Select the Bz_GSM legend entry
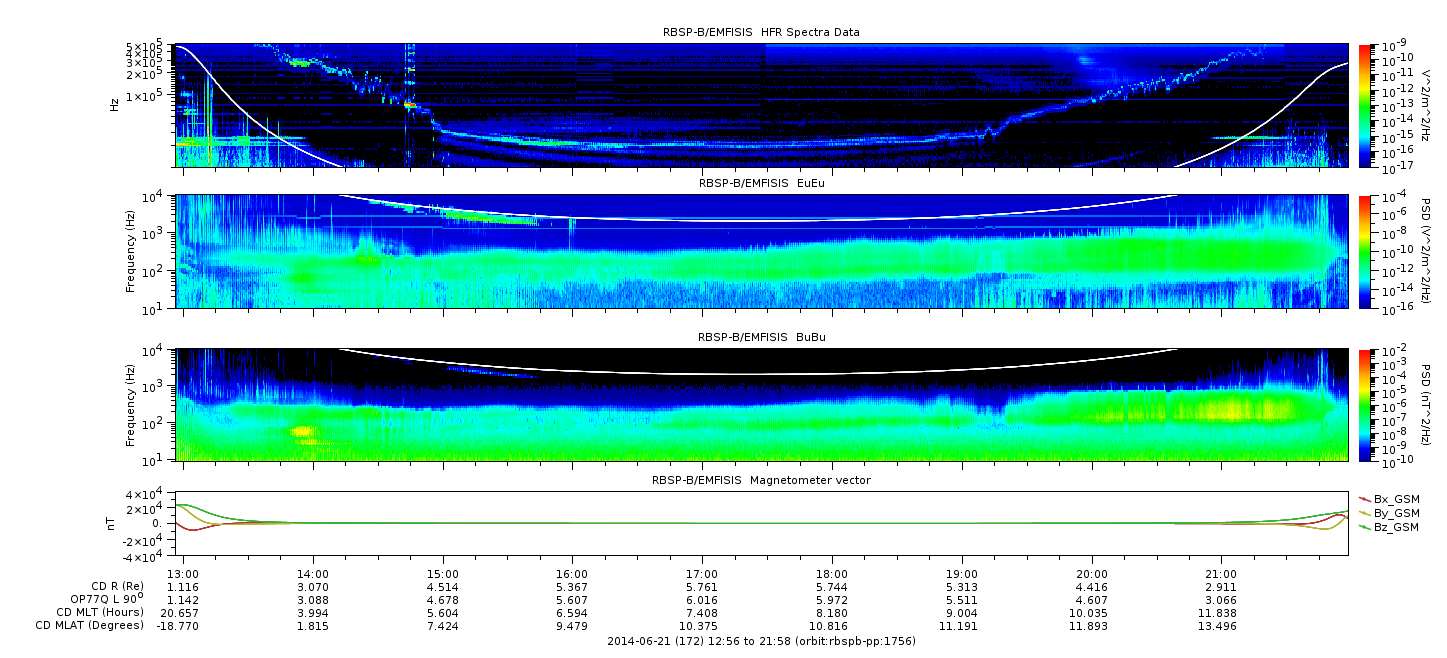 1389,527
